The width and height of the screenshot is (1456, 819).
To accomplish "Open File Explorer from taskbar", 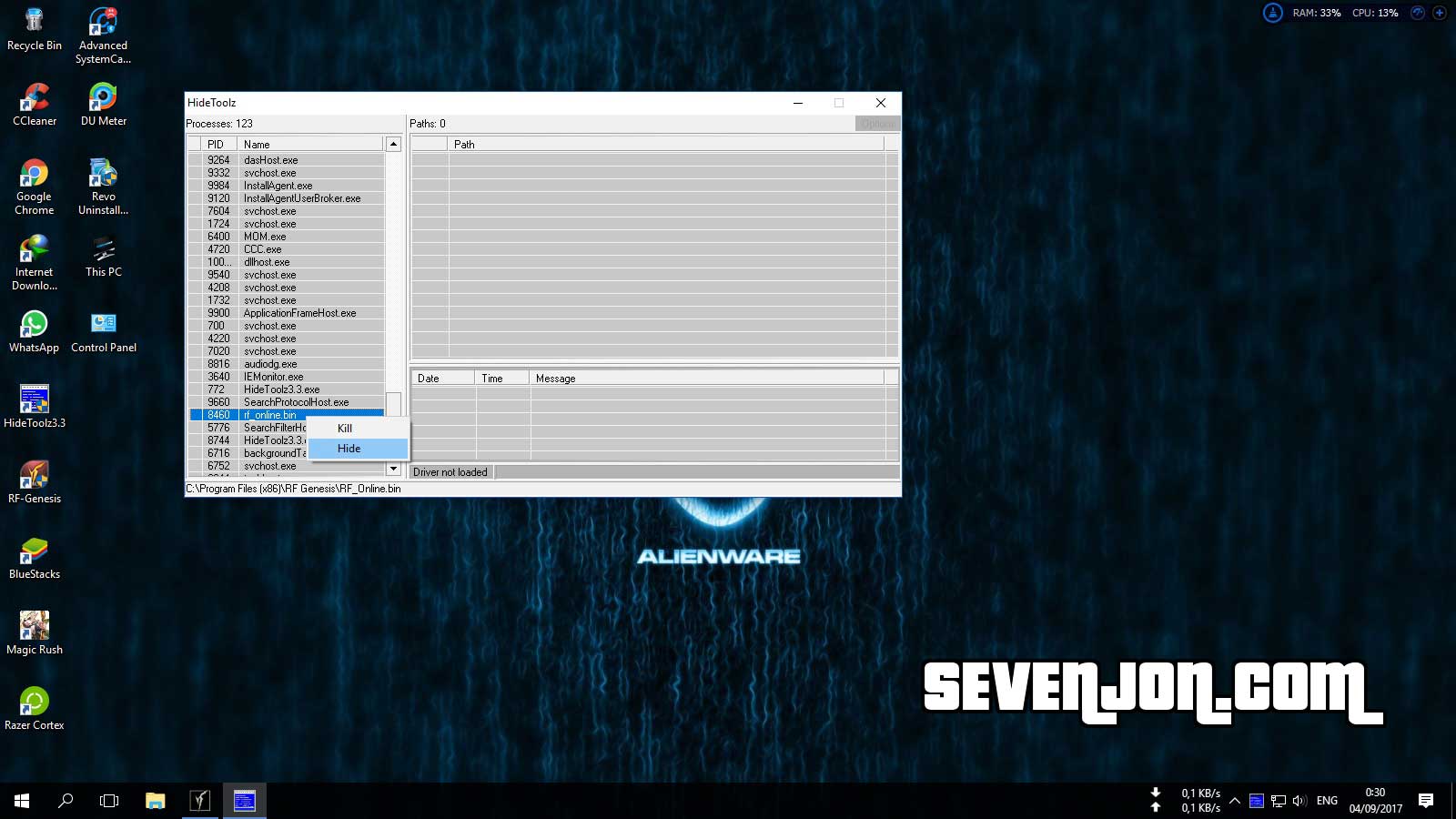I will [156, 801].
